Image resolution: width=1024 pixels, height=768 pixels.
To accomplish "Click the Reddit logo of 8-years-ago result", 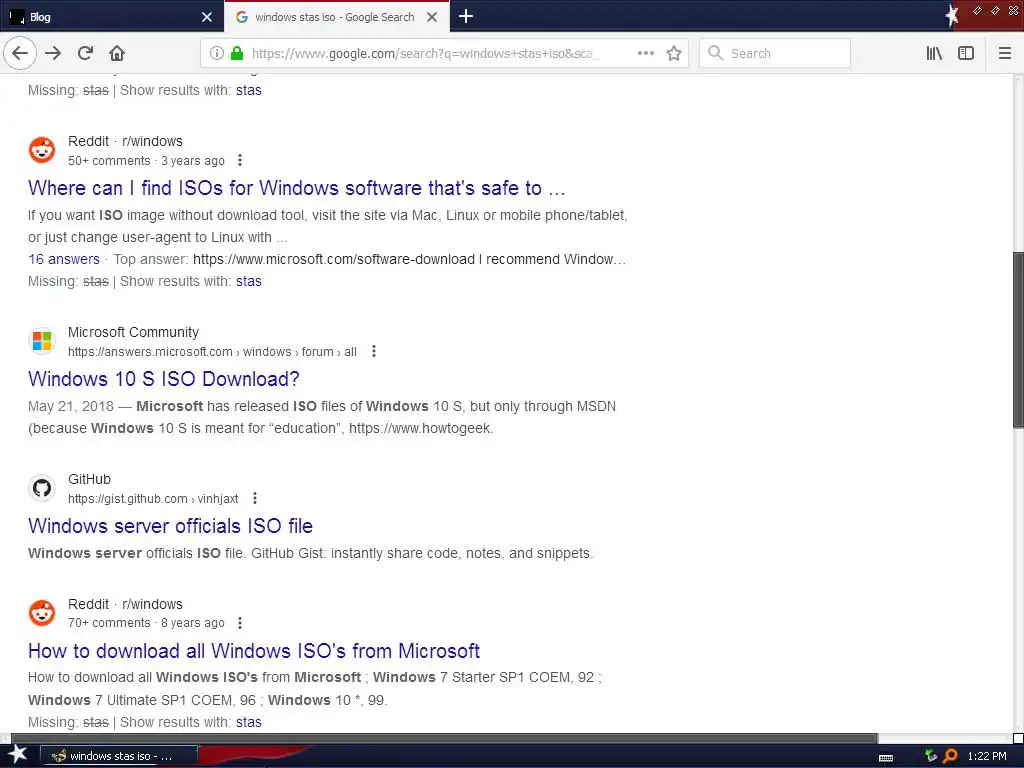I will [42, 613].
